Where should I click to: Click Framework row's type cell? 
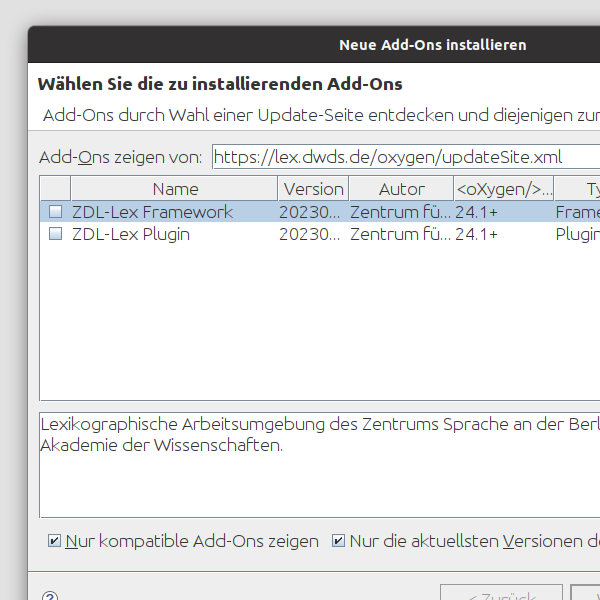click(577, 212)
